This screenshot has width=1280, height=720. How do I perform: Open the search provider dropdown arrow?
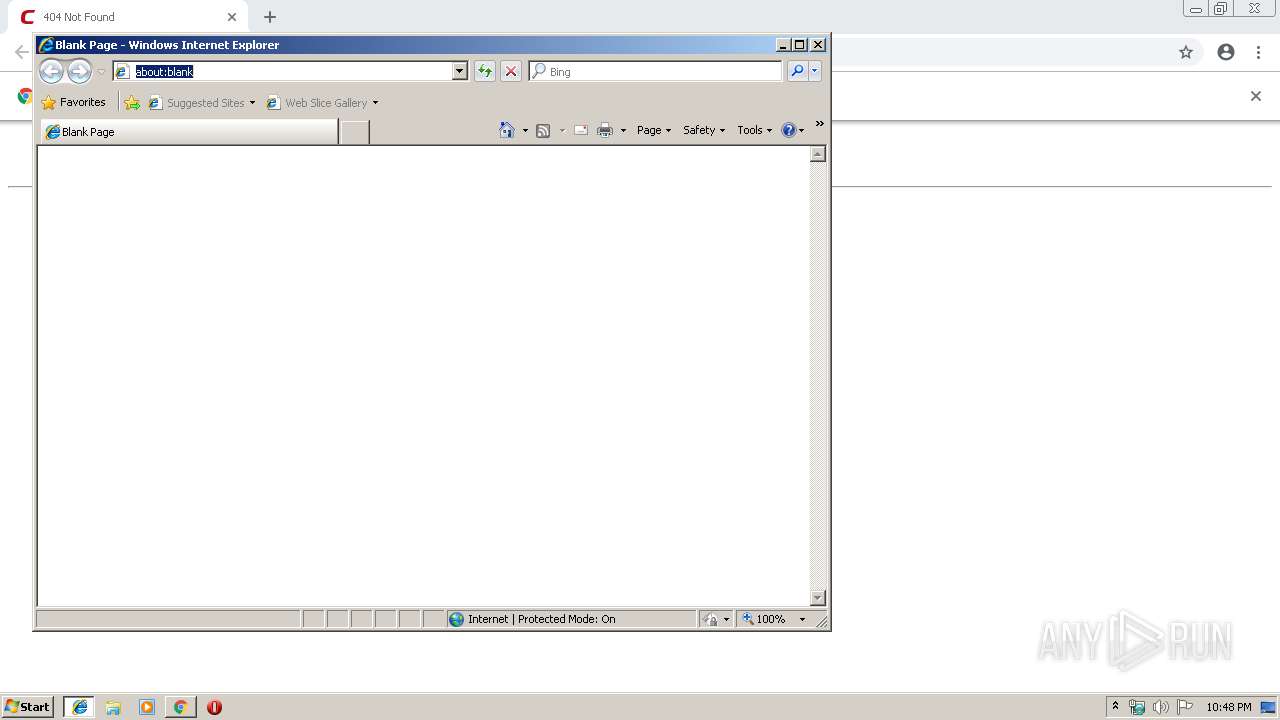click(x=815, y=71)
